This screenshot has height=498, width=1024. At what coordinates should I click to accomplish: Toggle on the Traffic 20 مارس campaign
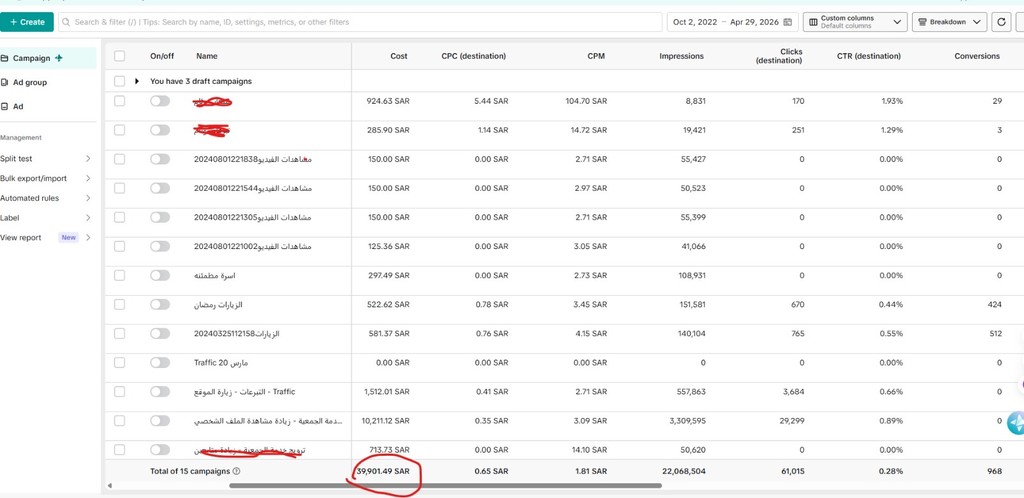160,362
